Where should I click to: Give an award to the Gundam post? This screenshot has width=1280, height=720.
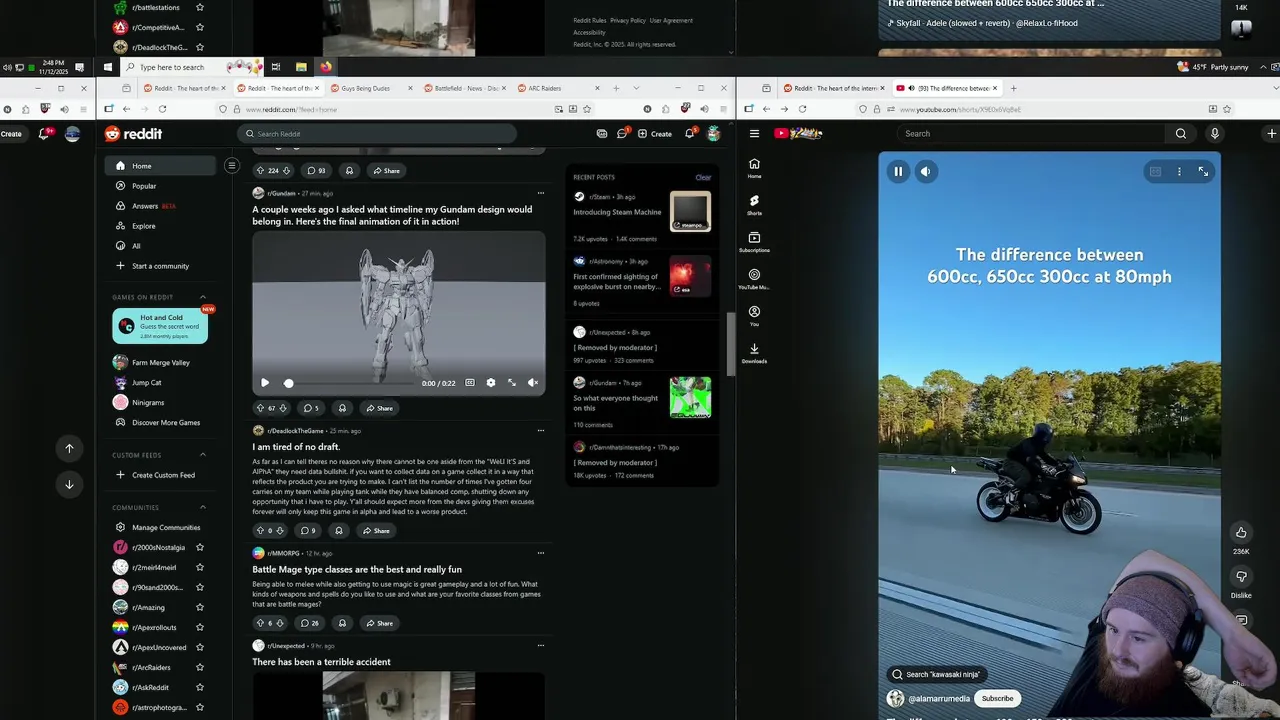tap(342, 408)
